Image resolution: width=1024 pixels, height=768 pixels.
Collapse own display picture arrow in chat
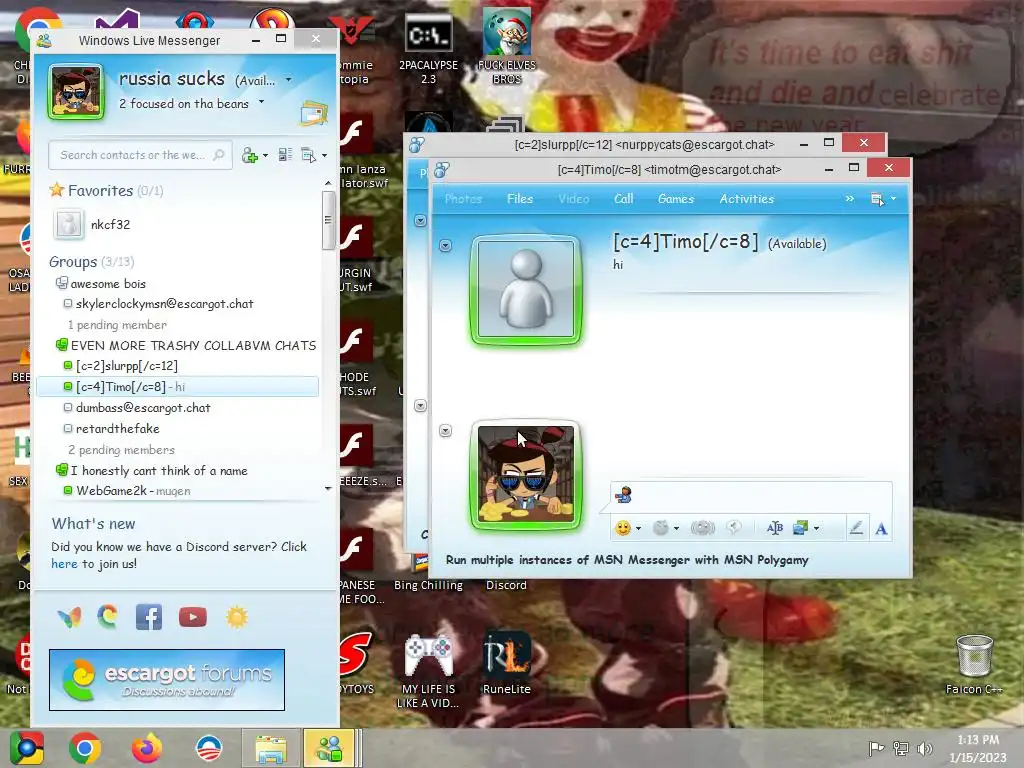tap(445, 431)
